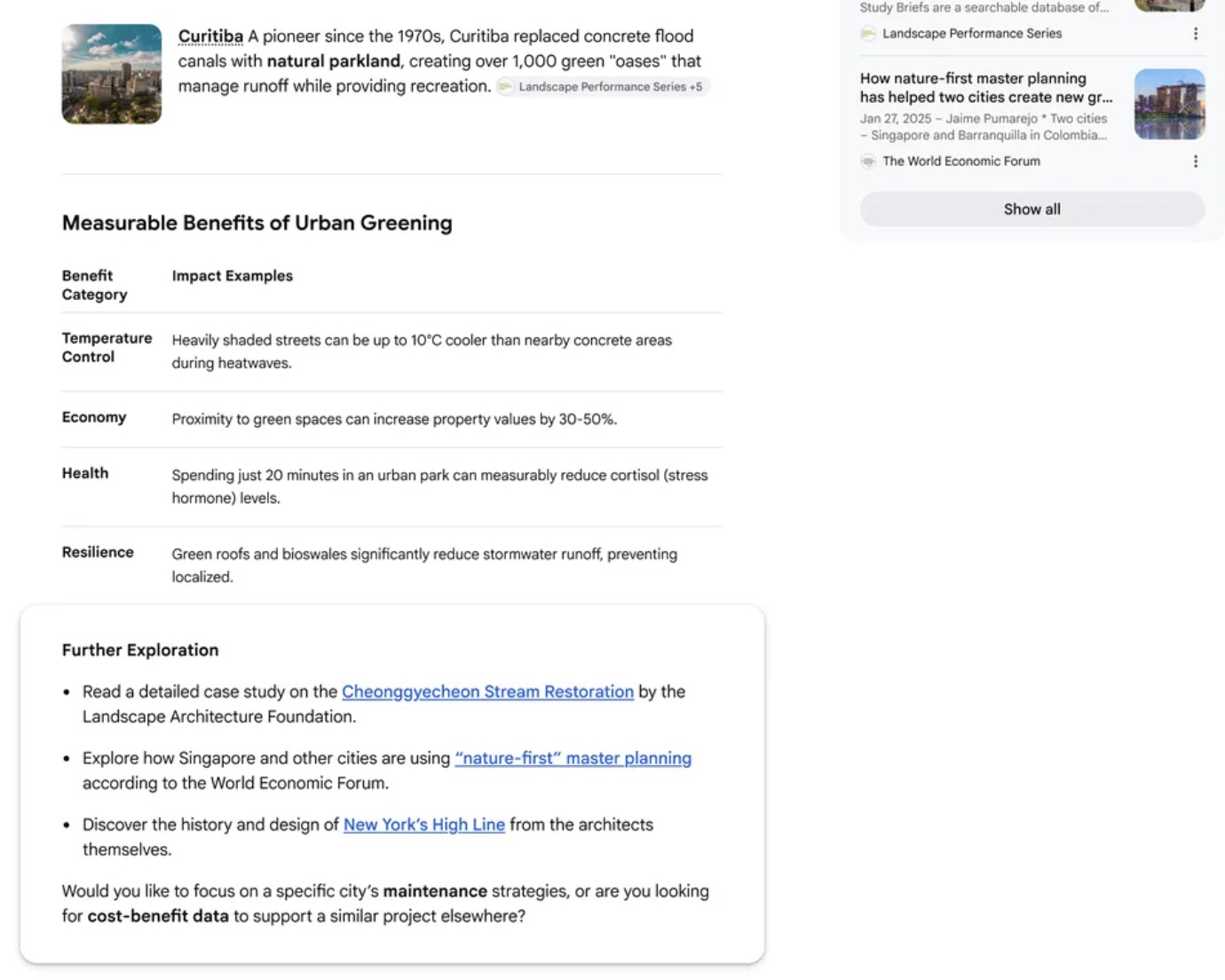This screenshot has height=980, width=1225.
Task: Click the Landscape Performance Series favicon in sidebar
Action: click(868, 34)
